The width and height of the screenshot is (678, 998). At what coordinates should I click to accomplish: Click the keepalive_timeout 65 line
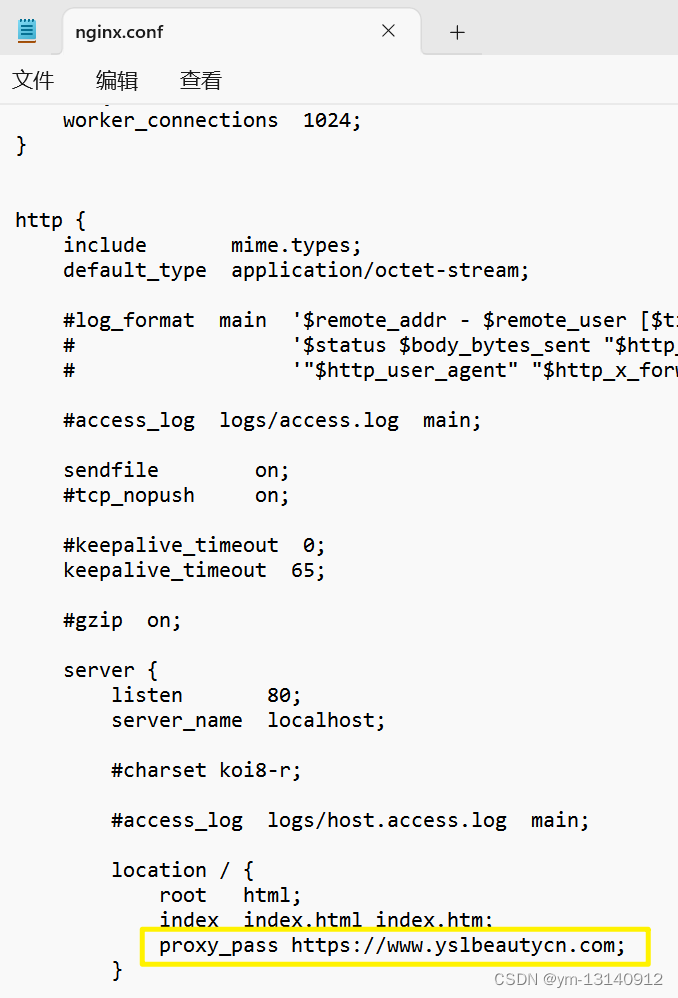pyautogui.click(x=194, y=570)
